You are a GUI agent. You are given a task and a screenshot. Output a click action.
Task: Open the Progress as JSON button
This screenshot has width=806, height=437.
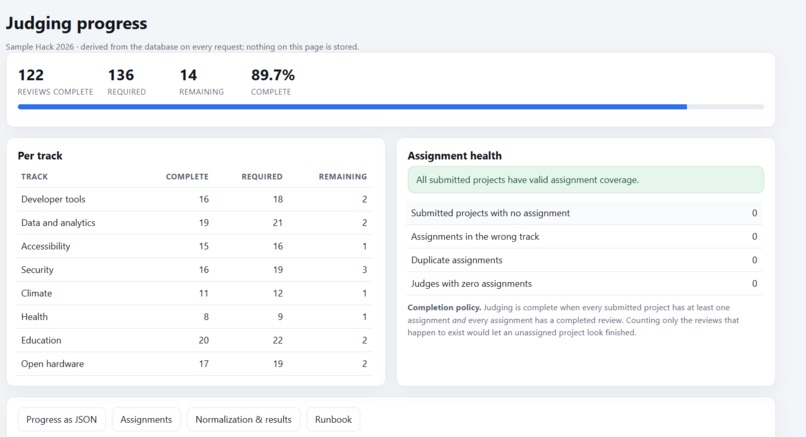(61, 420)
